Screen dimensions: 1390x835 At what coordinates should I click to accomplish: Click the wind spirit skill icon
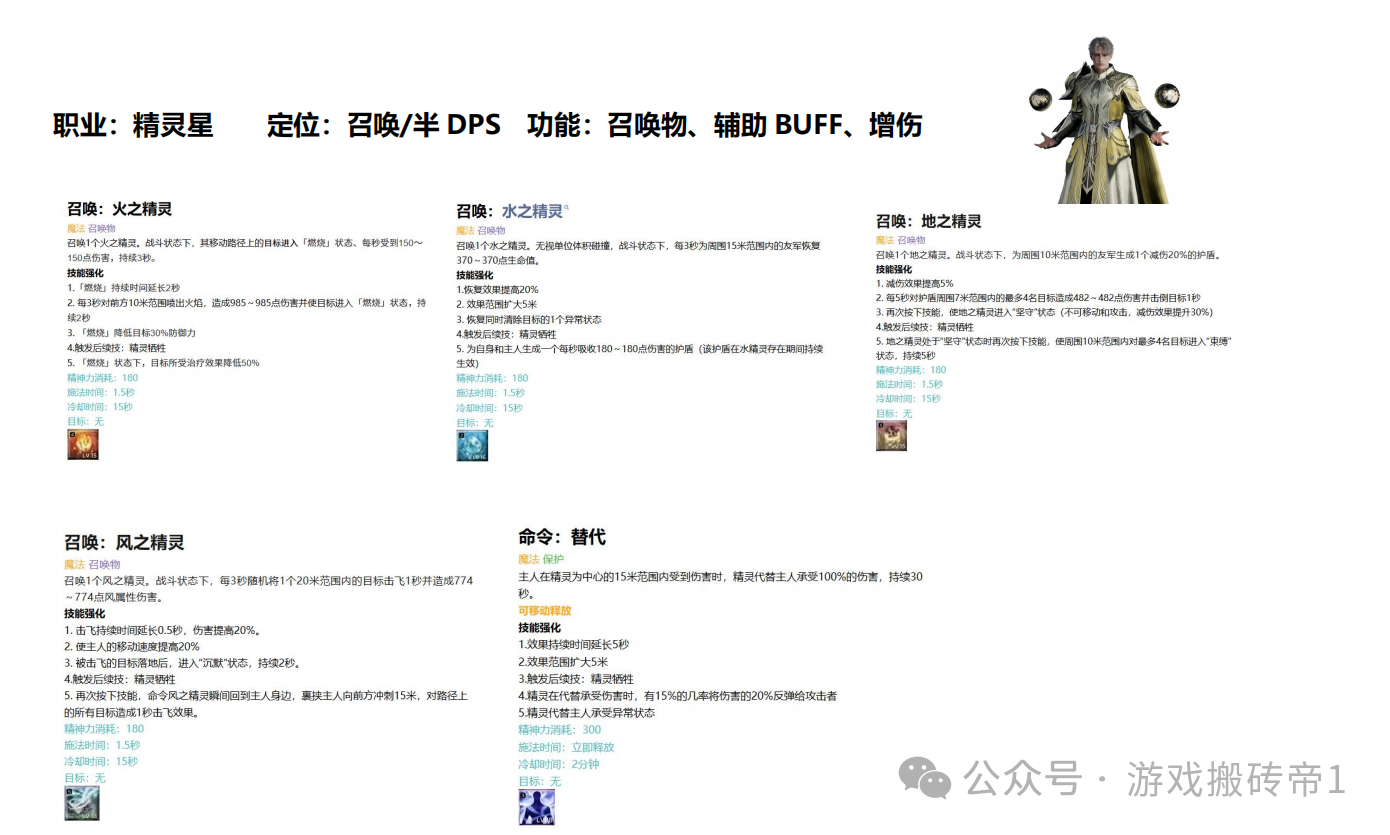[81, 803]
